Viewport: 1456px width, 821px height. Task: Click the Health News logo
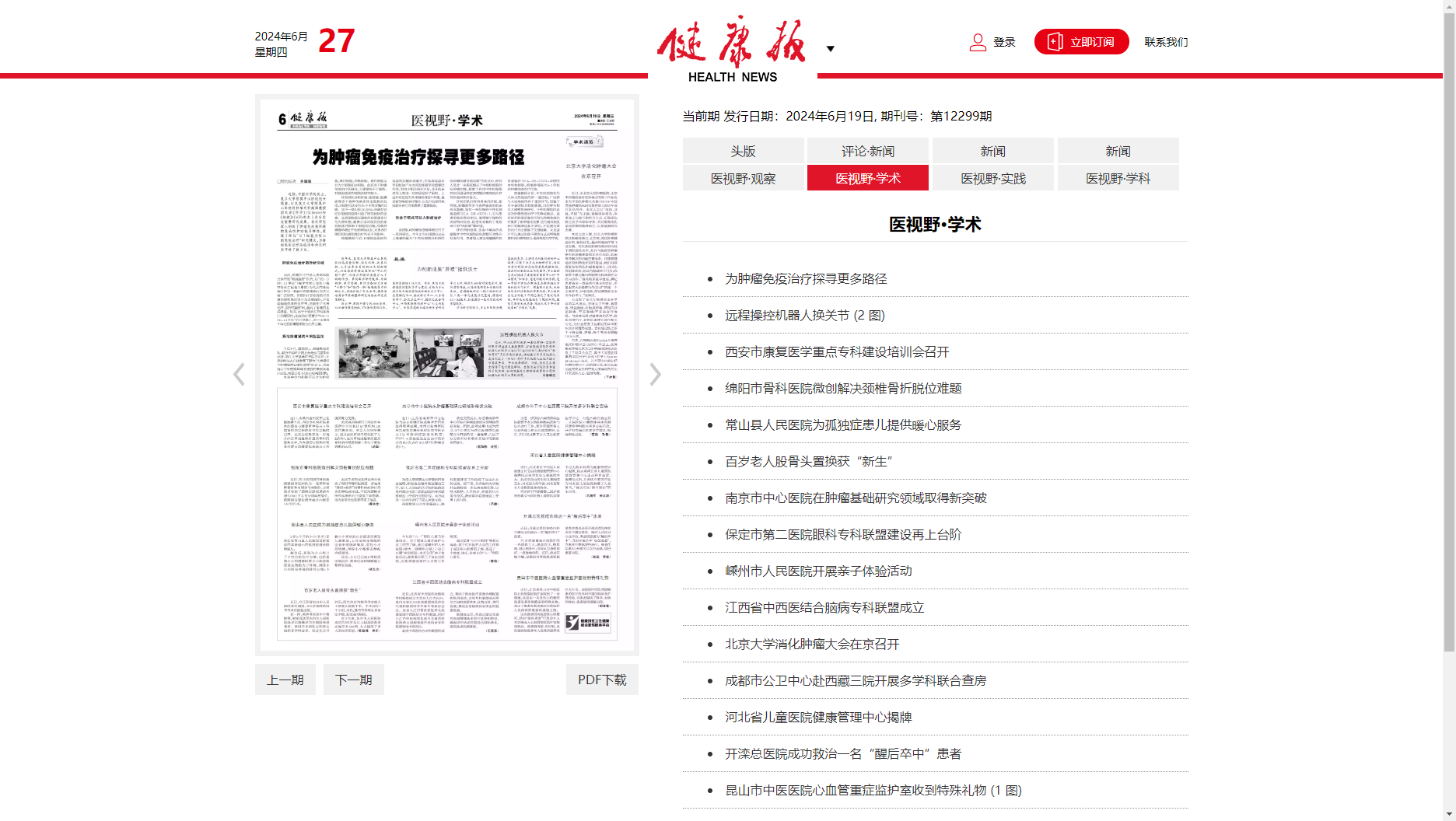[x=731, y=48]
